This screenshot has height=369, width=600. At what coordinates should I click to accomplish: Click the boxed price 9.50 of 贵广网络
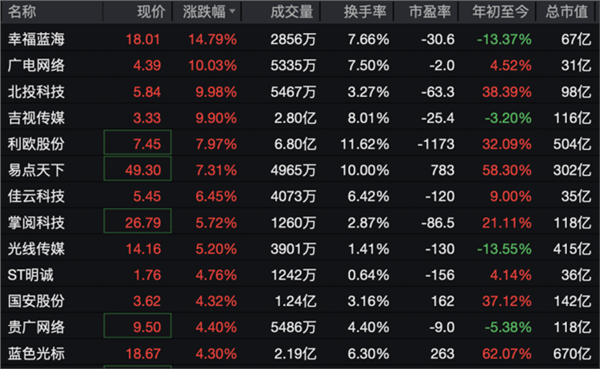[137, 326]
